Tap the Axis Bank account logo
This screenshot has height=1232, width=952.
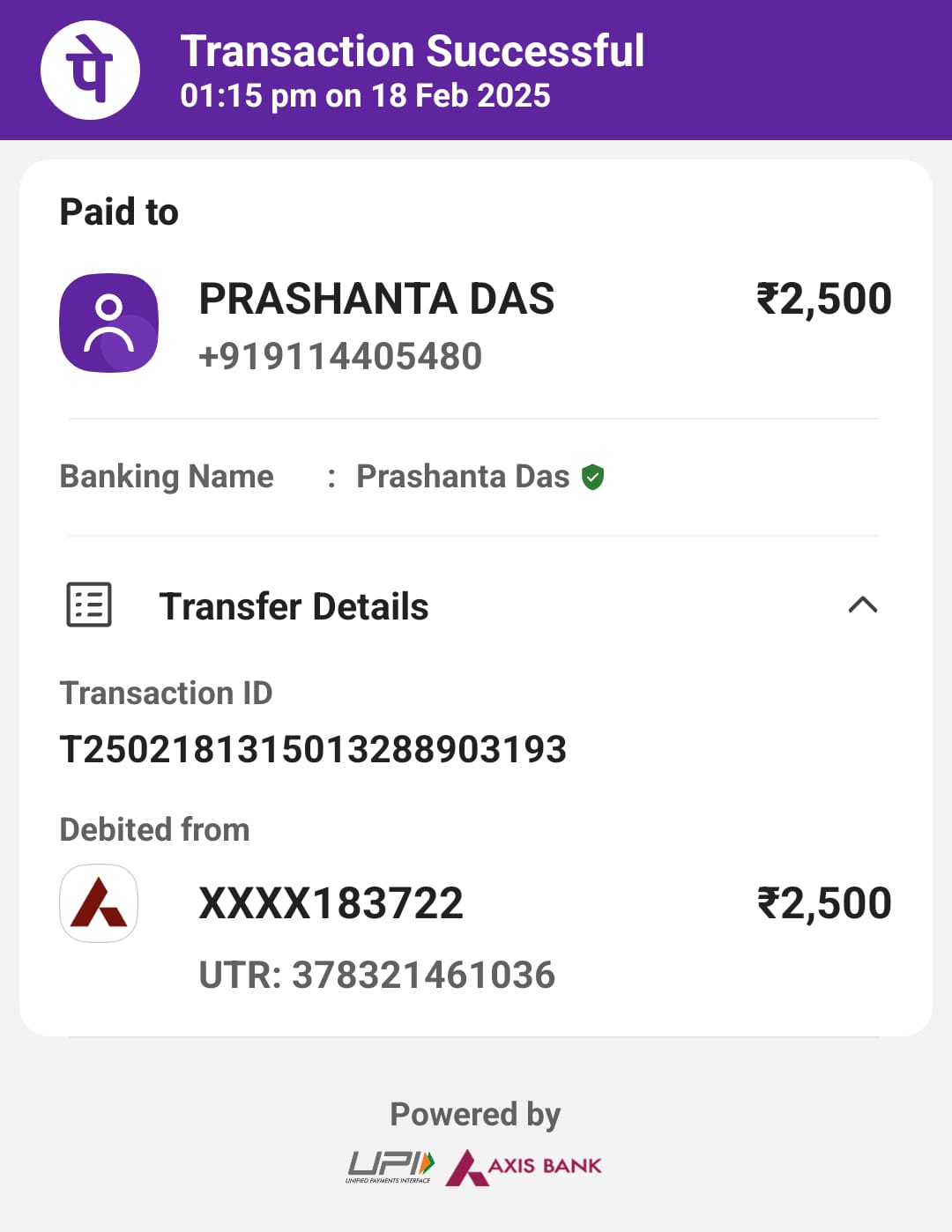(99, 902)
